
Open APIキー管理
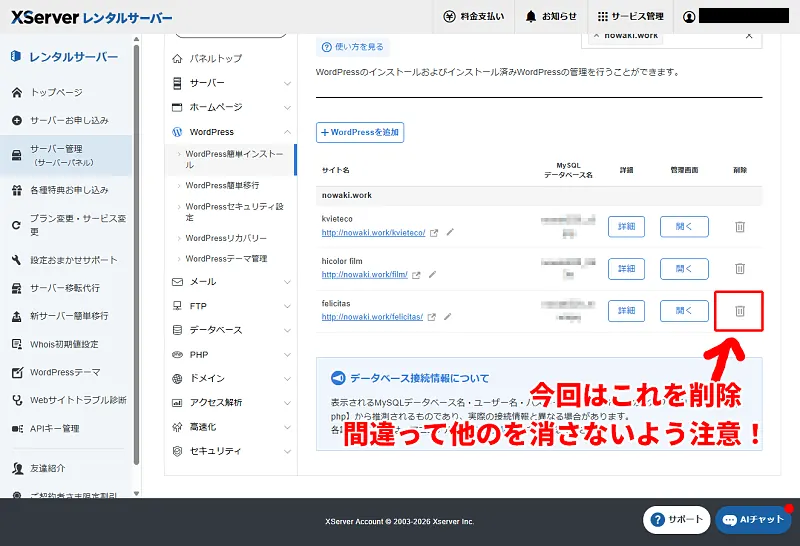click(46, 429)
